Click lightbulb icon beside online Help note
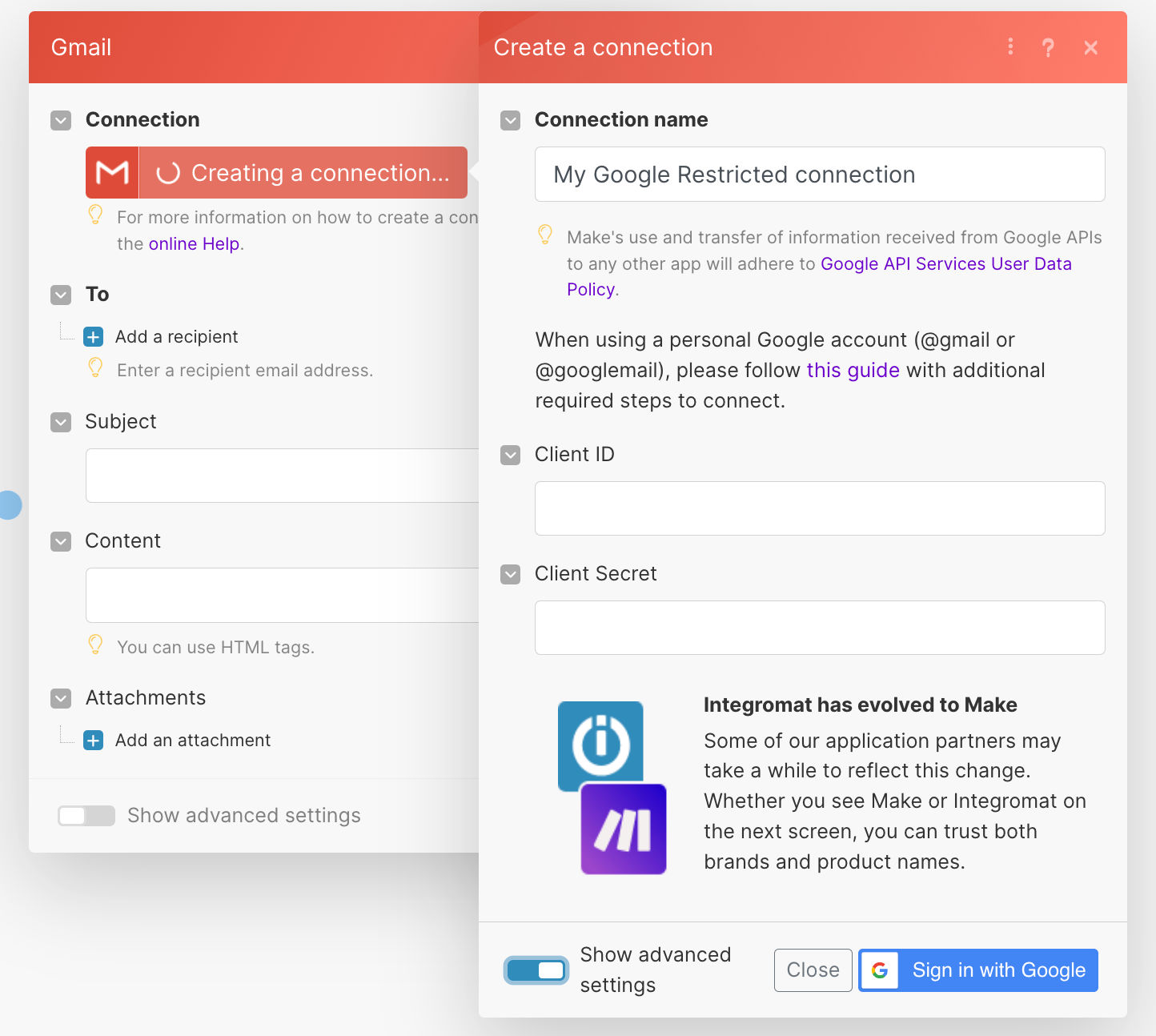The height and width of the screenshot is (1036, 1156). [x=95, y=215]
